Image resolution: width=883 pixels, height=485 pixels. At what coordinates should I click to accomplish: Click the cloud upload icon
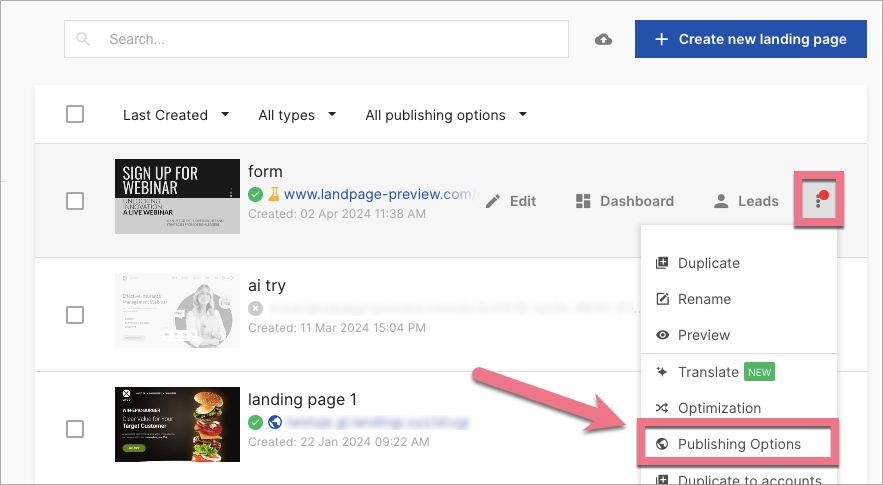pyautogui.click(x=603, y=40)
